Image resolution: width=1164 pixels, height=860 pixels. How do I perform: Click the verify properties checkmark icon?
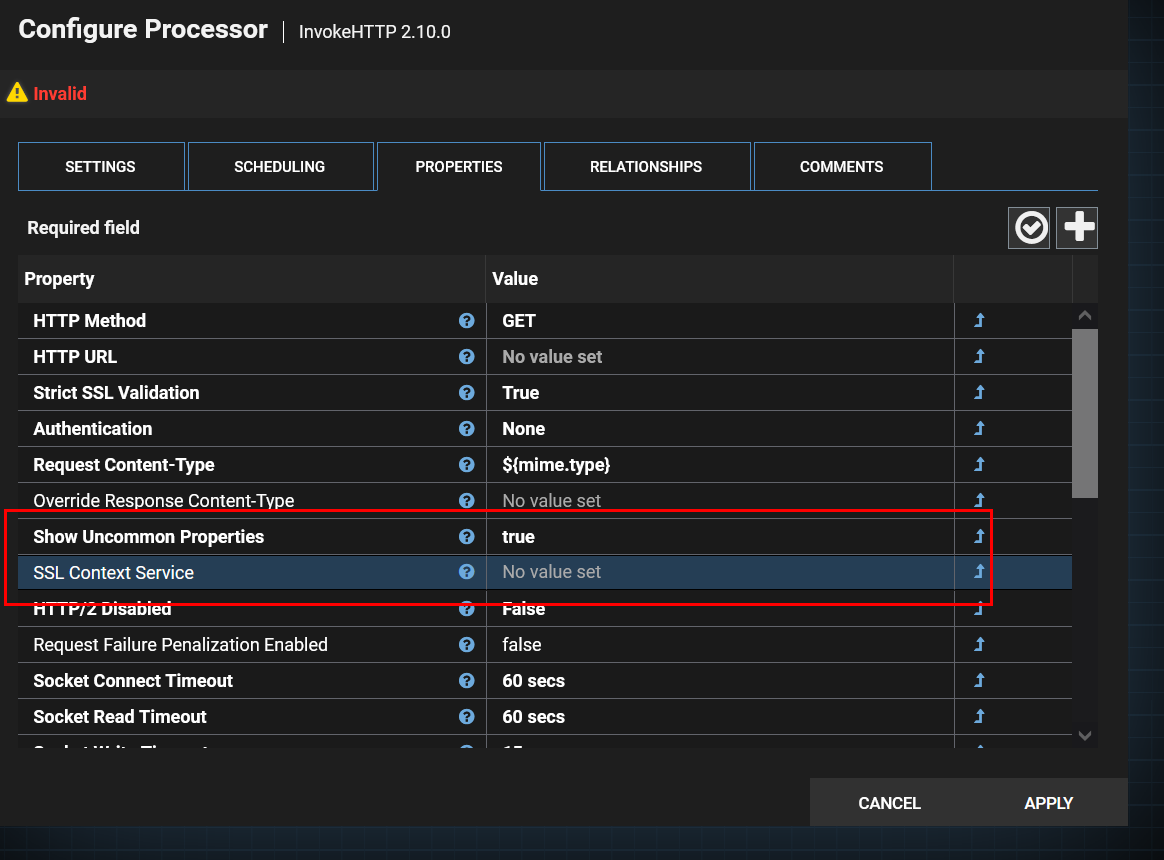1028,228
